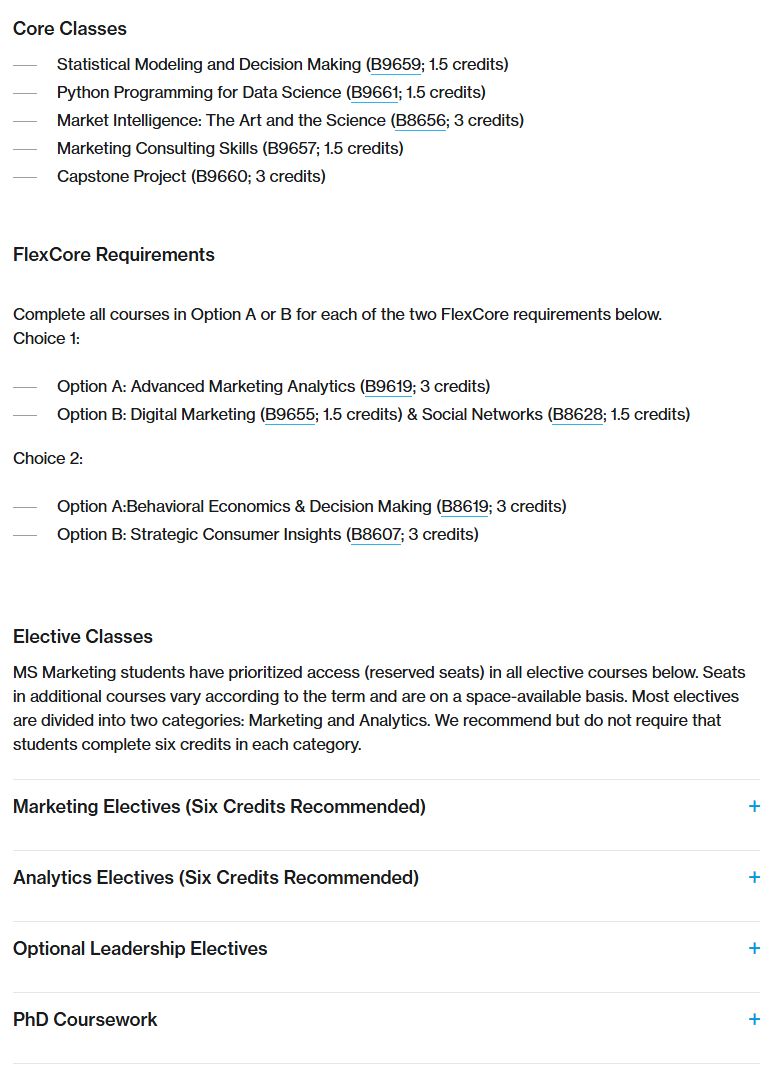The height and width of the screenshot is (1081, 779).
Task: Expand Marketing Electives (Six Credits Recommended) heading
Action: (219, 807)
